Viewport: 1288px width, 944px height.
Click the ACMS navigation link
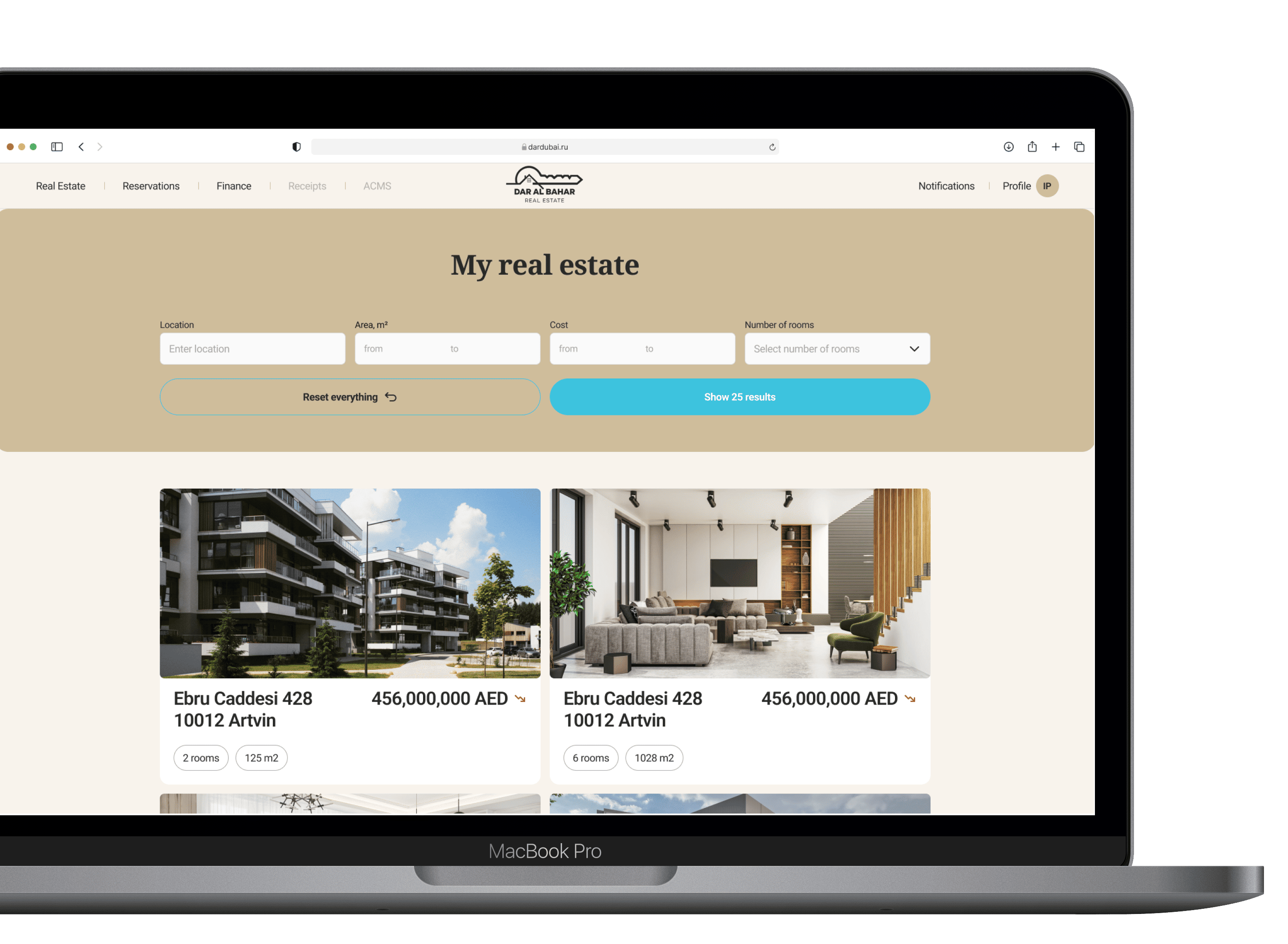coord(378,185)
